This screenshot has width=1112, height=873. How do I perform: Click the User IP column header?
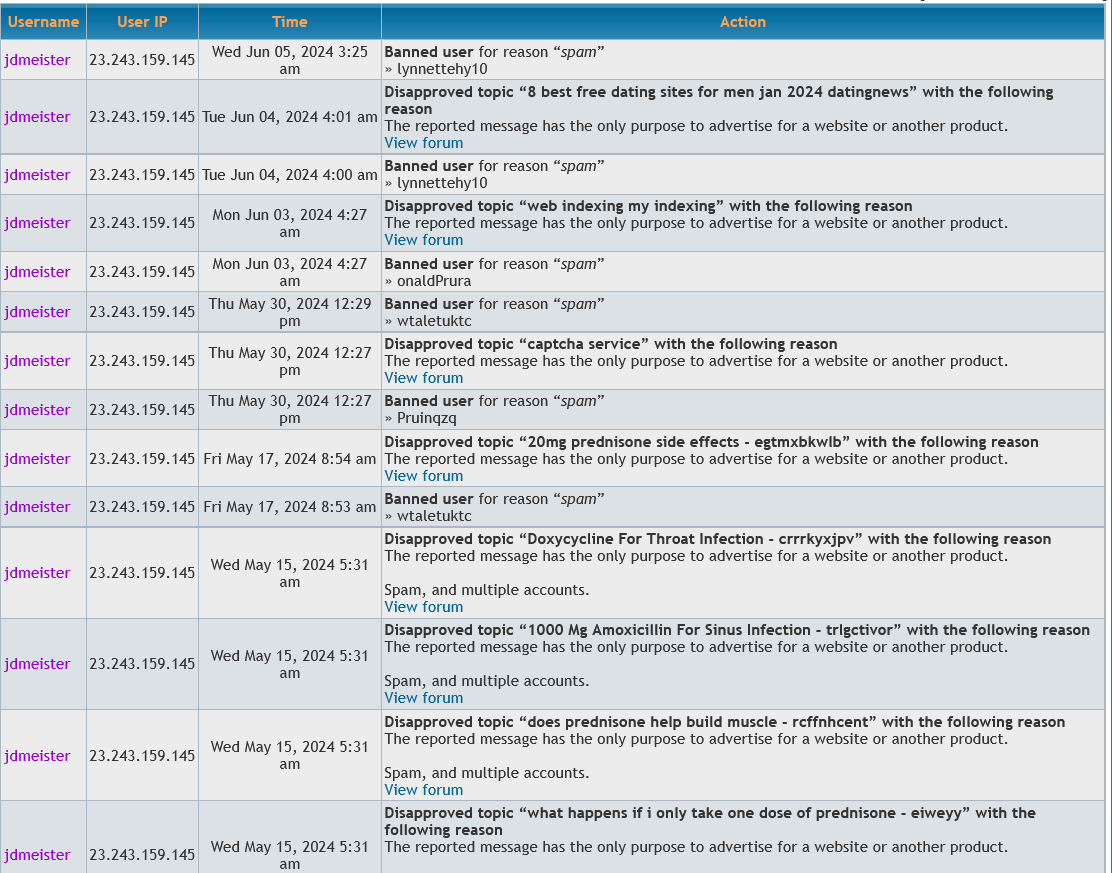pos(142,22)
